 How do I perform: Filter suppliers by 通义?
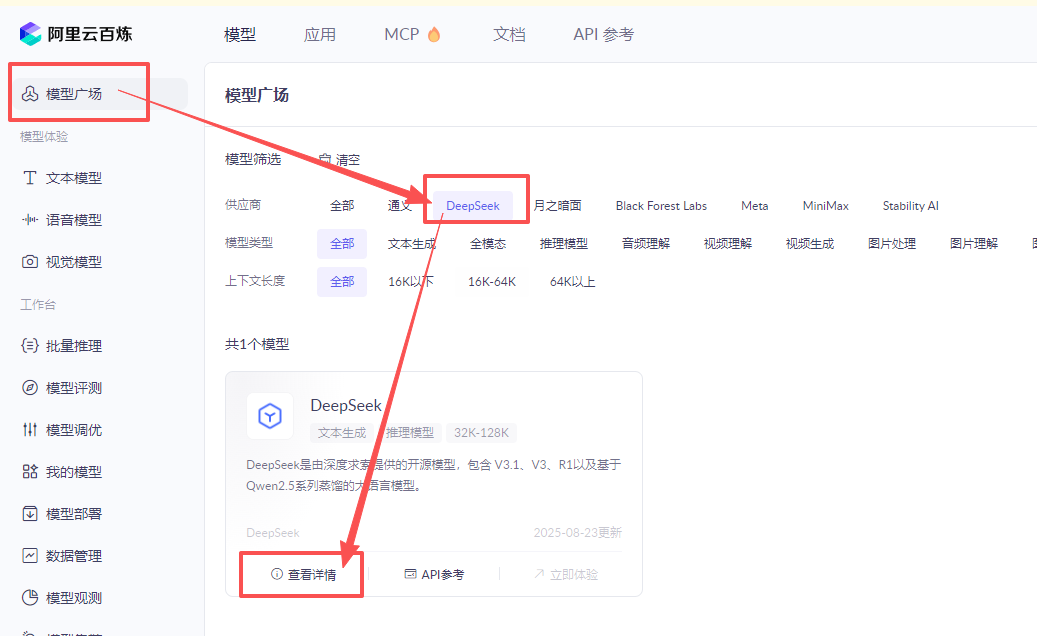coord(399,206)
